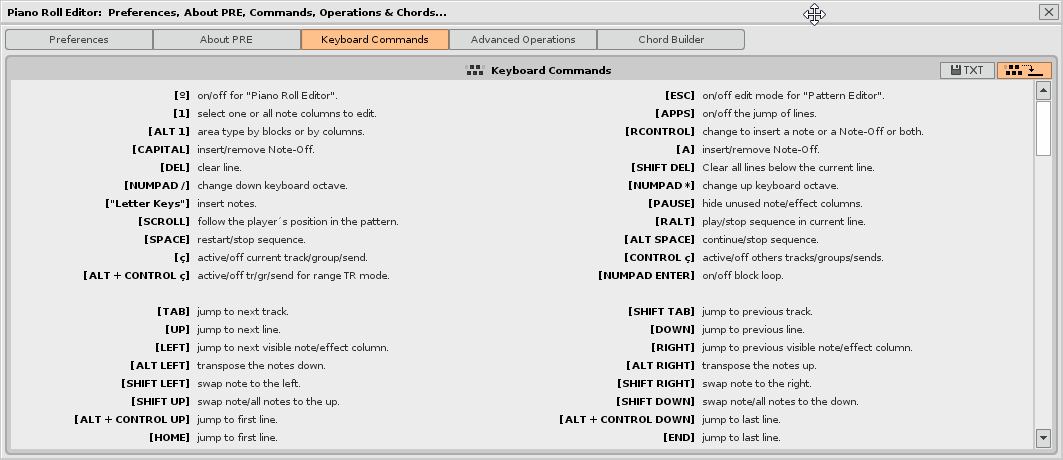This screenshot has width=1063, height=460.
Task: Click the keyboard icon beside Keyboard Commands heading
Action: pos(475,71)
